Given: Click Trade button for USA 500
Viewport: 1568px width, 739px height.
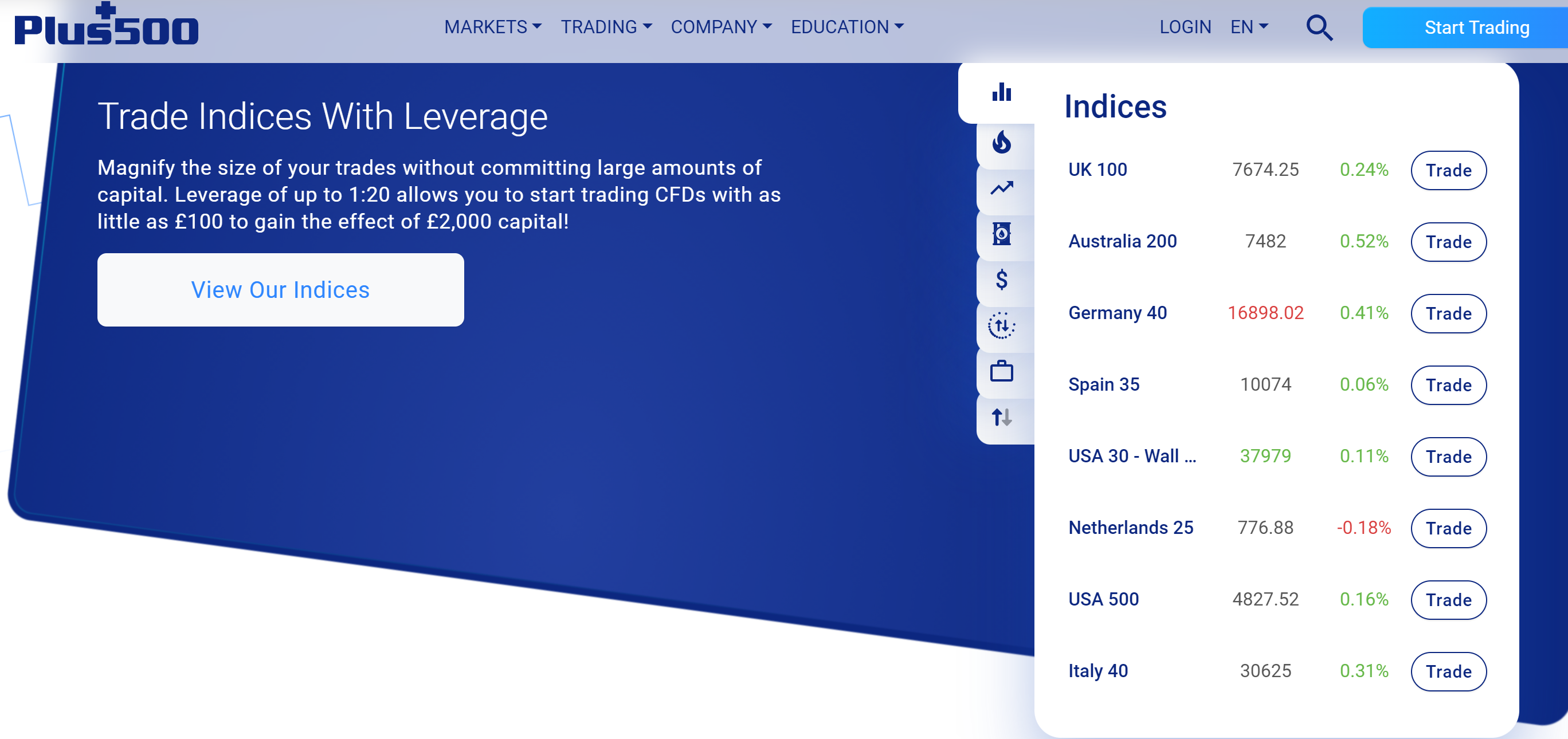Looking at the screenshot, I should 1449,600.
